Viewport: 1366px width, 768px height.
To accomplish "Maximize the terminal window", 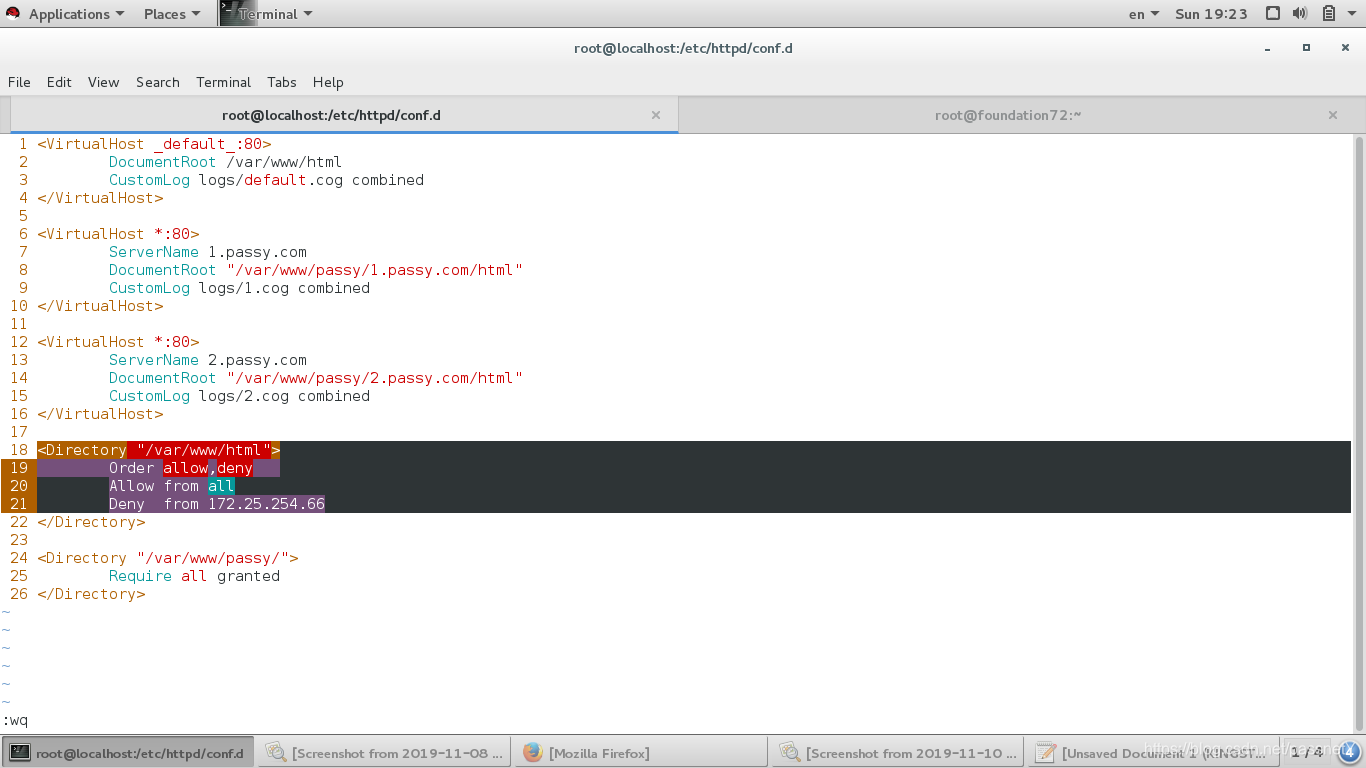I will (x=1306, y=48).
